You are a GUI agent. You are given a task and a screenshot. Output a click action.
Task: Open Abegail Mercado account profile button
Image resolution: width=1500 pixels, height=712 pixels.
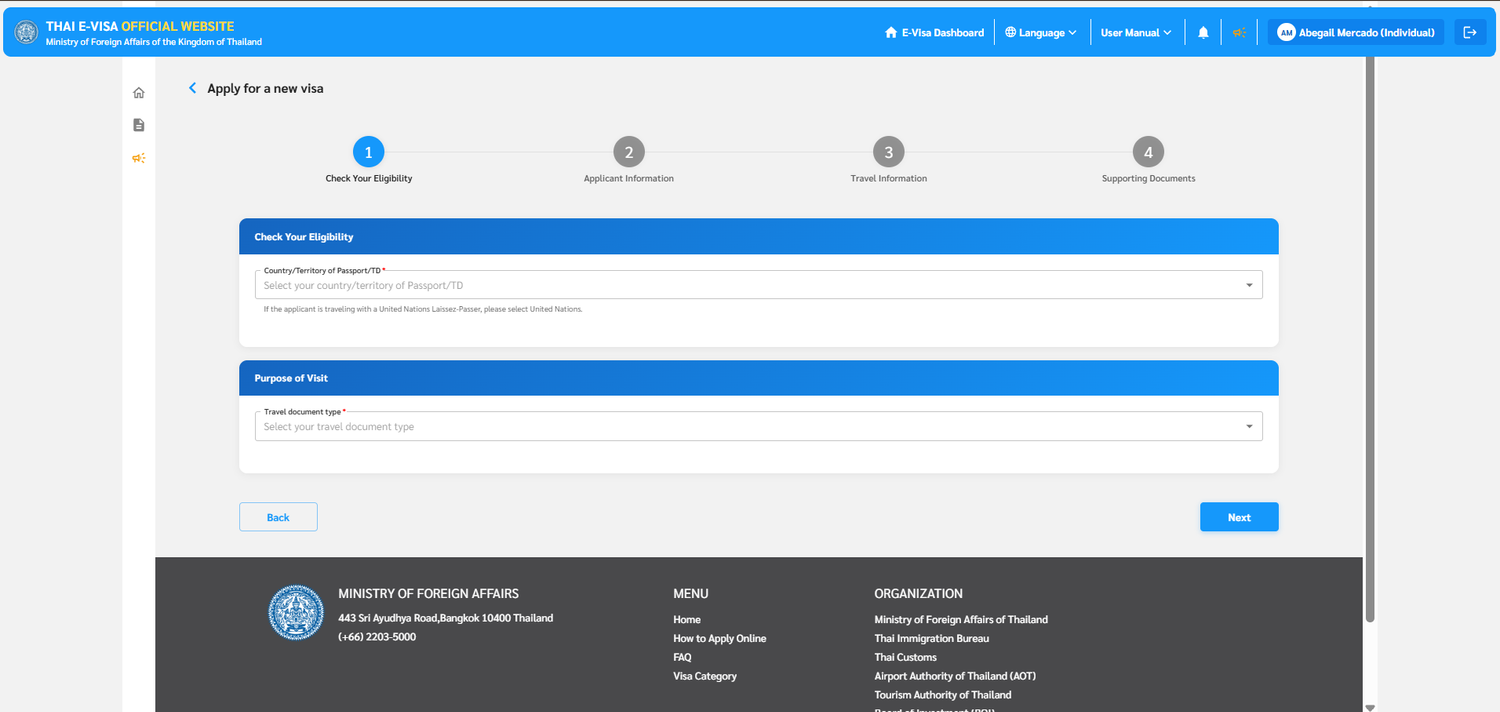click(x=1356, y=33)
